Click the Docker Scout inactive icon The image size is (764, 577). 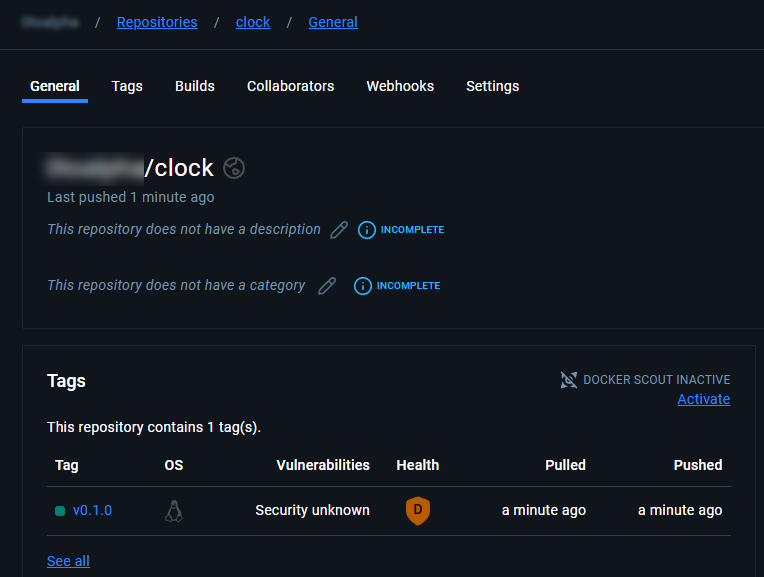(x=569, y=380)
